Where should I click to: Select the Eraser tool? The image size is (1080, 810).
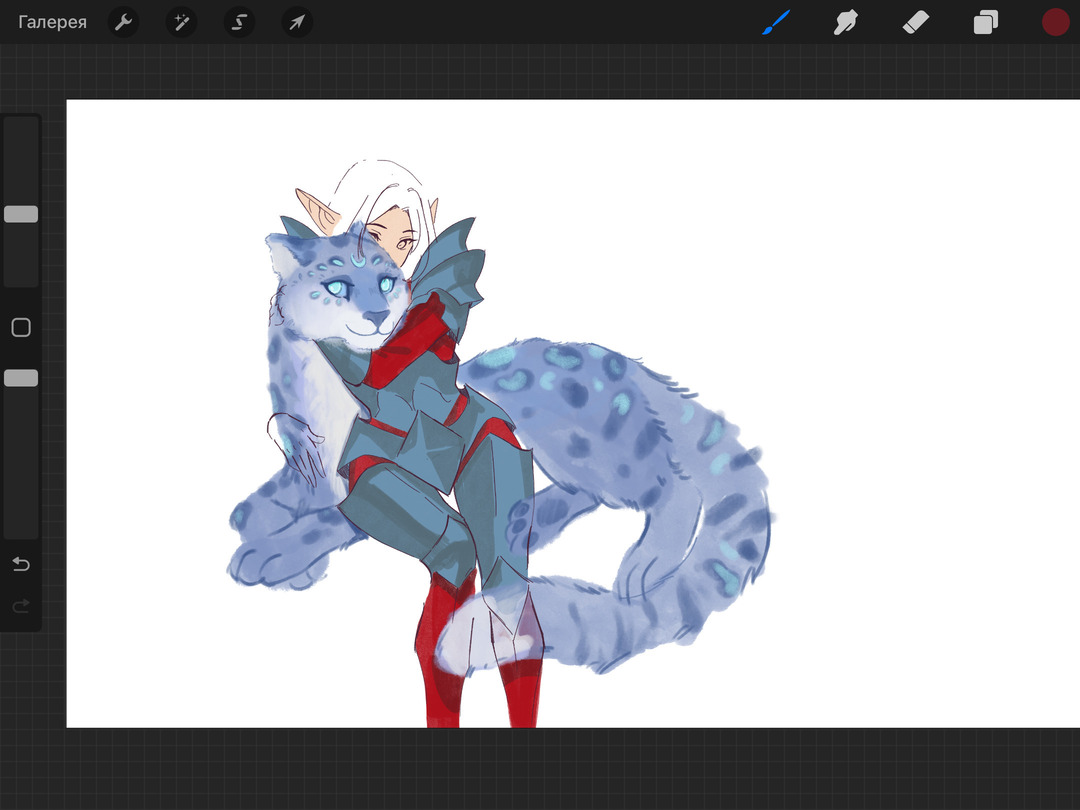coord(916,22)
